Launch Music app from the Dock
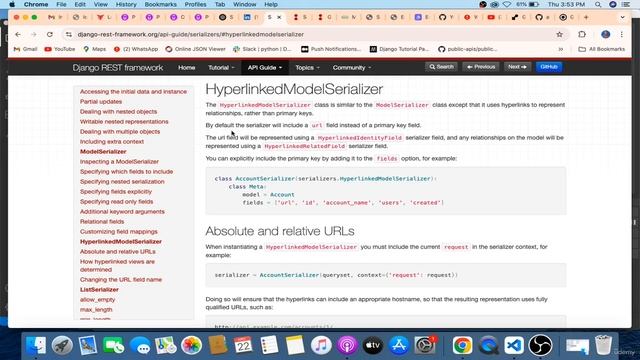The height and width of the screenshot is (360, 640). coord(321,345)
